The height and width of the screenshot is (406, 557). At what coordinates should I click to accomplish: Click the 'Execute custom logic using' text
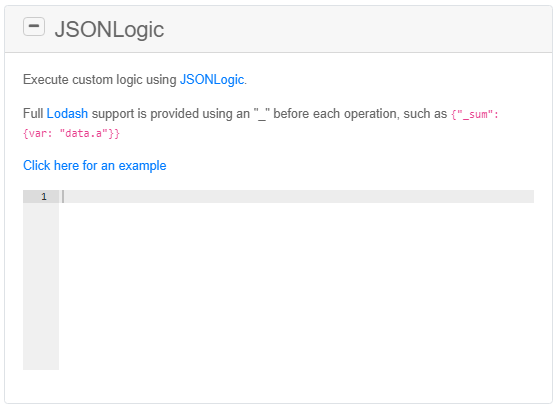tap(99, 80)
